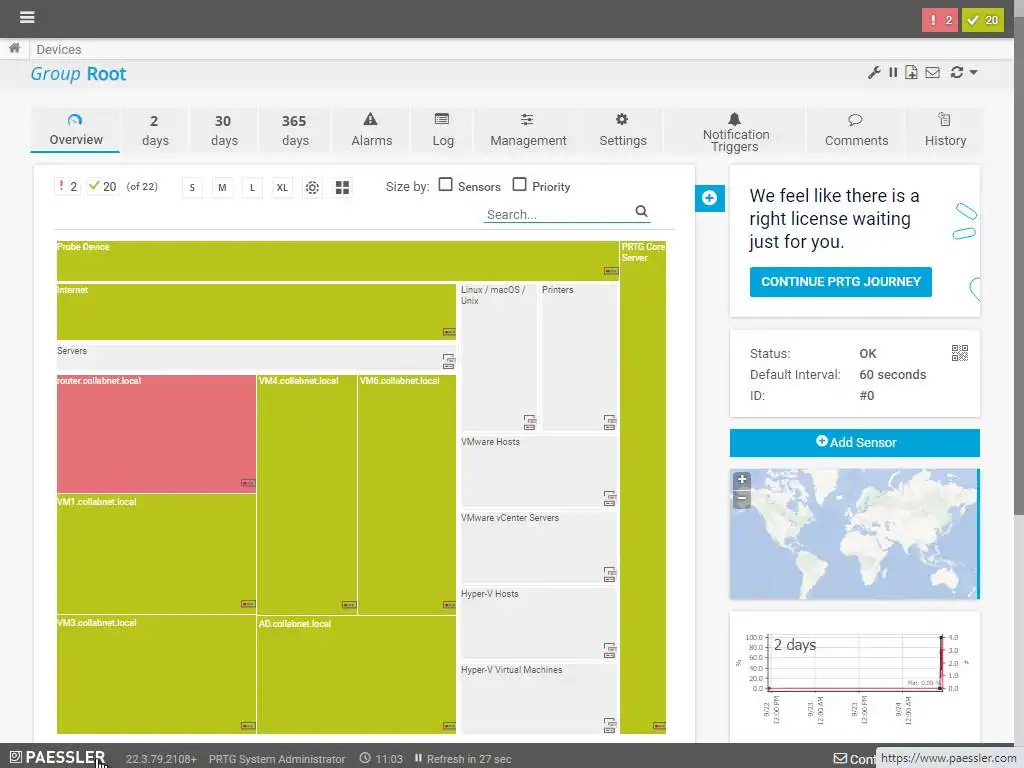Open the 30 days tab
This screenshot has width=1024, height=768.
coord(224,130)
